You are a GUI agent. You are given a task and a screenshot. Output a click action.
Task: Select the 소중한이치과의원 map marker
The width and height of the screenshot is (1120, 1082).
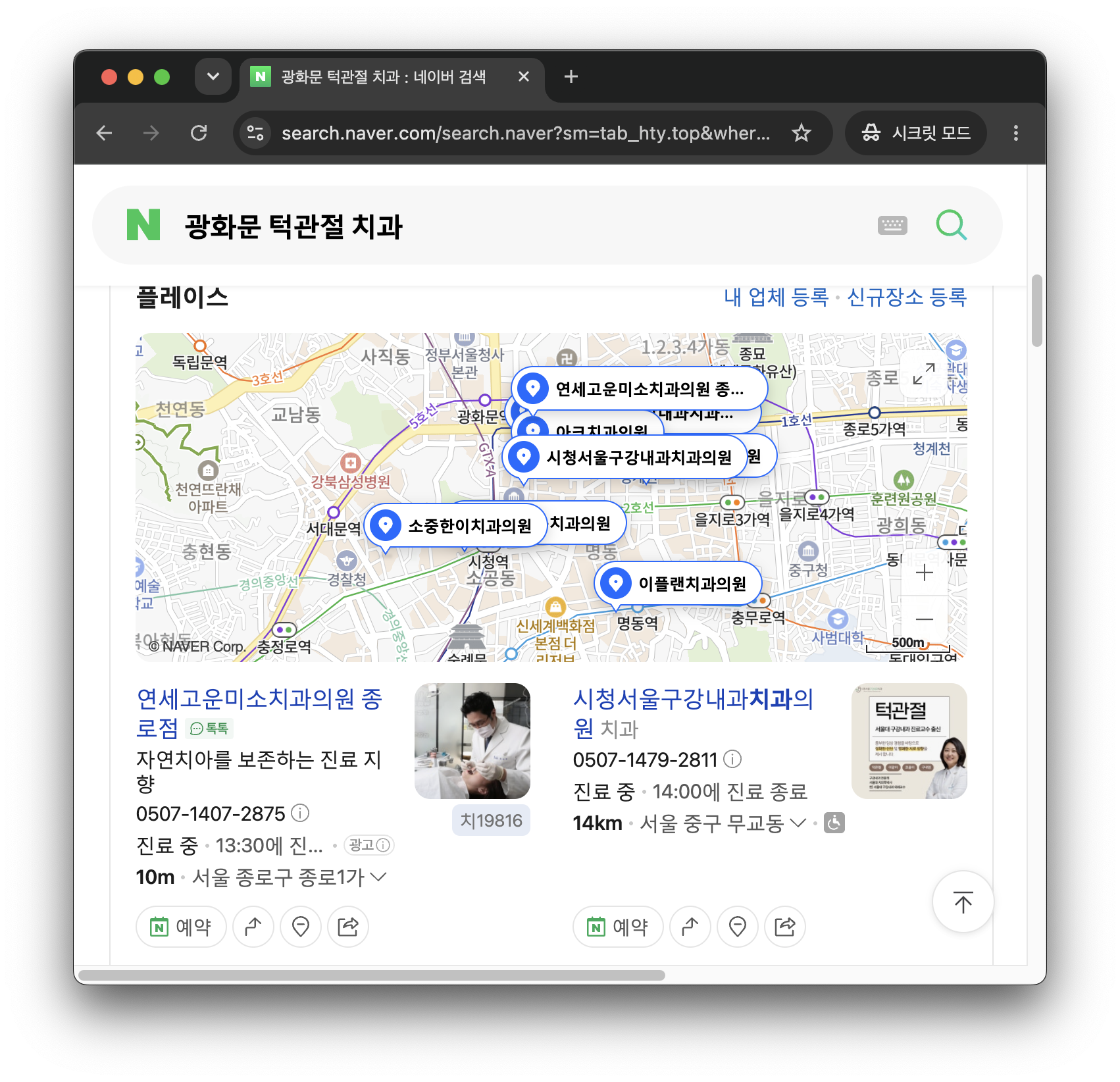click(455, 525)
